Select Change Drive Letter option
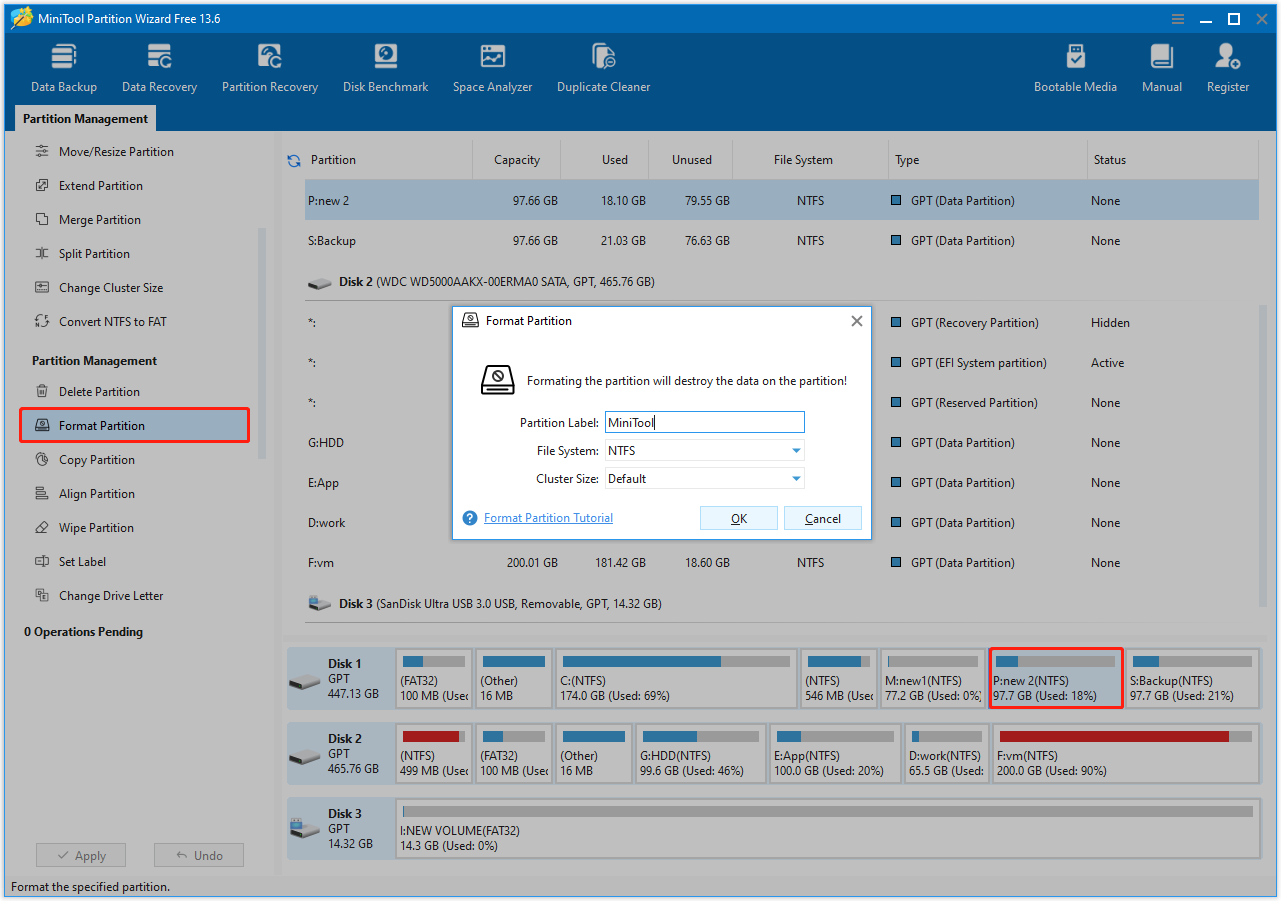 pos(111,596)
